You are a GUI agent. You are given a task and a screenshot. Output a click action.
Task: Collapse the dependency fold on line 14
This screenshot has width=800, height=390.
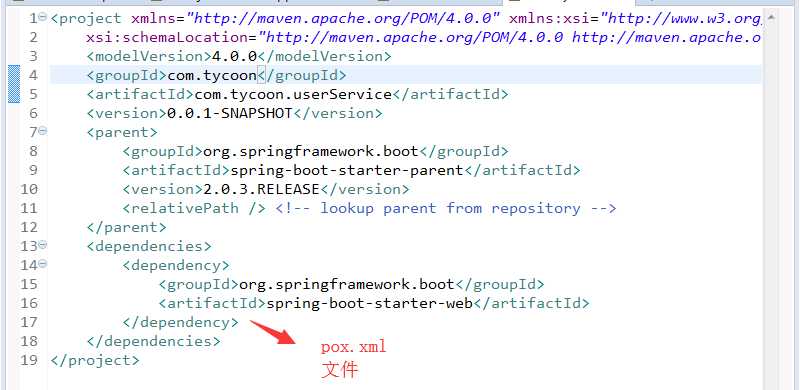pos(43,263)
